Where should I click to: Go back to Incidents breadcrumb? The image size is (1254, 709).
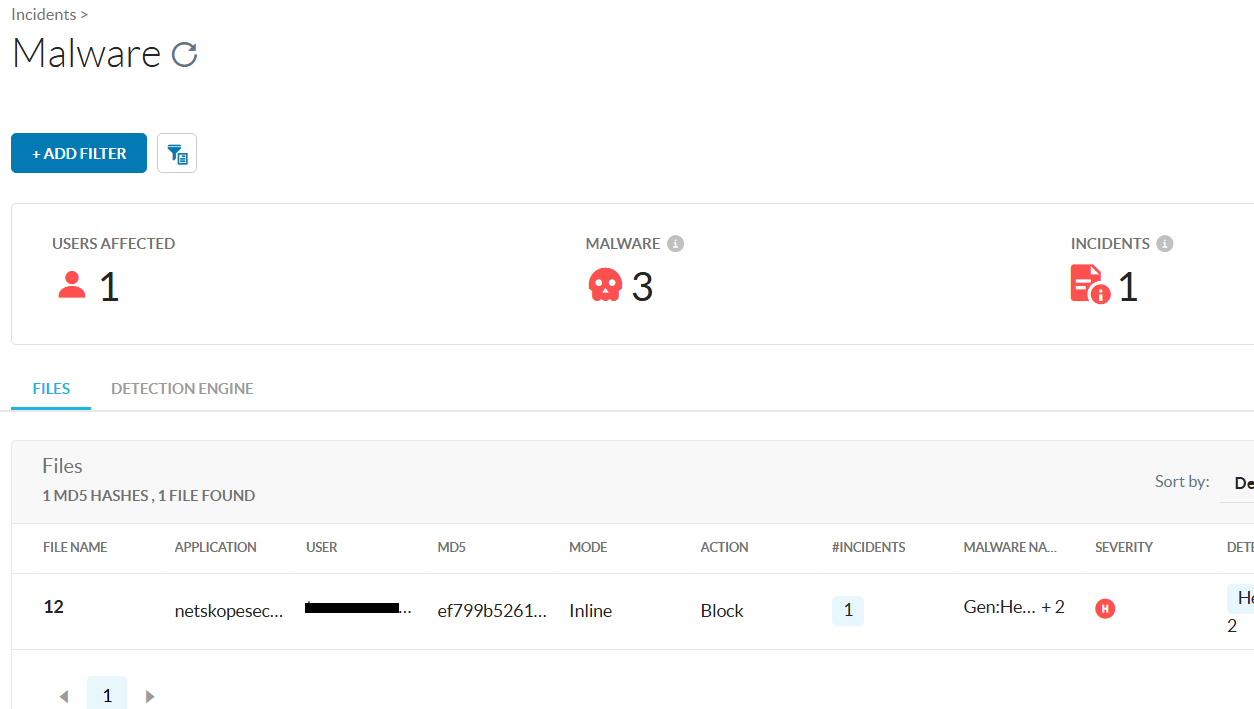[x=43, y=14]
